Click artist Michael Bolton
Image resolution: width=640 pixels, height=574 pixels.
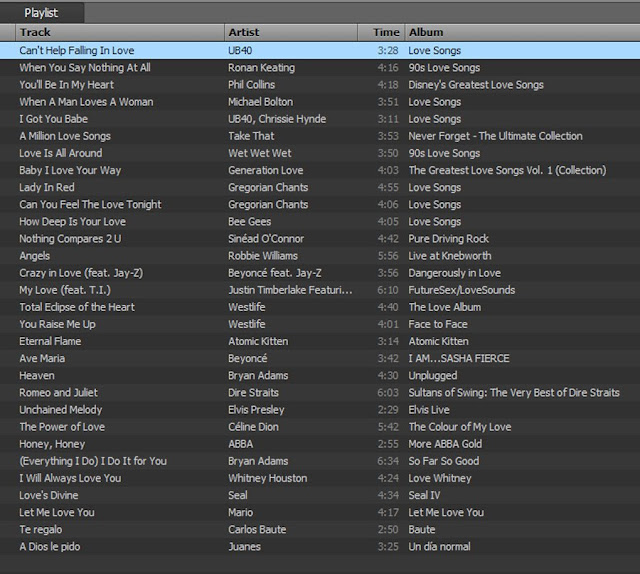click(x=260, y=102)
